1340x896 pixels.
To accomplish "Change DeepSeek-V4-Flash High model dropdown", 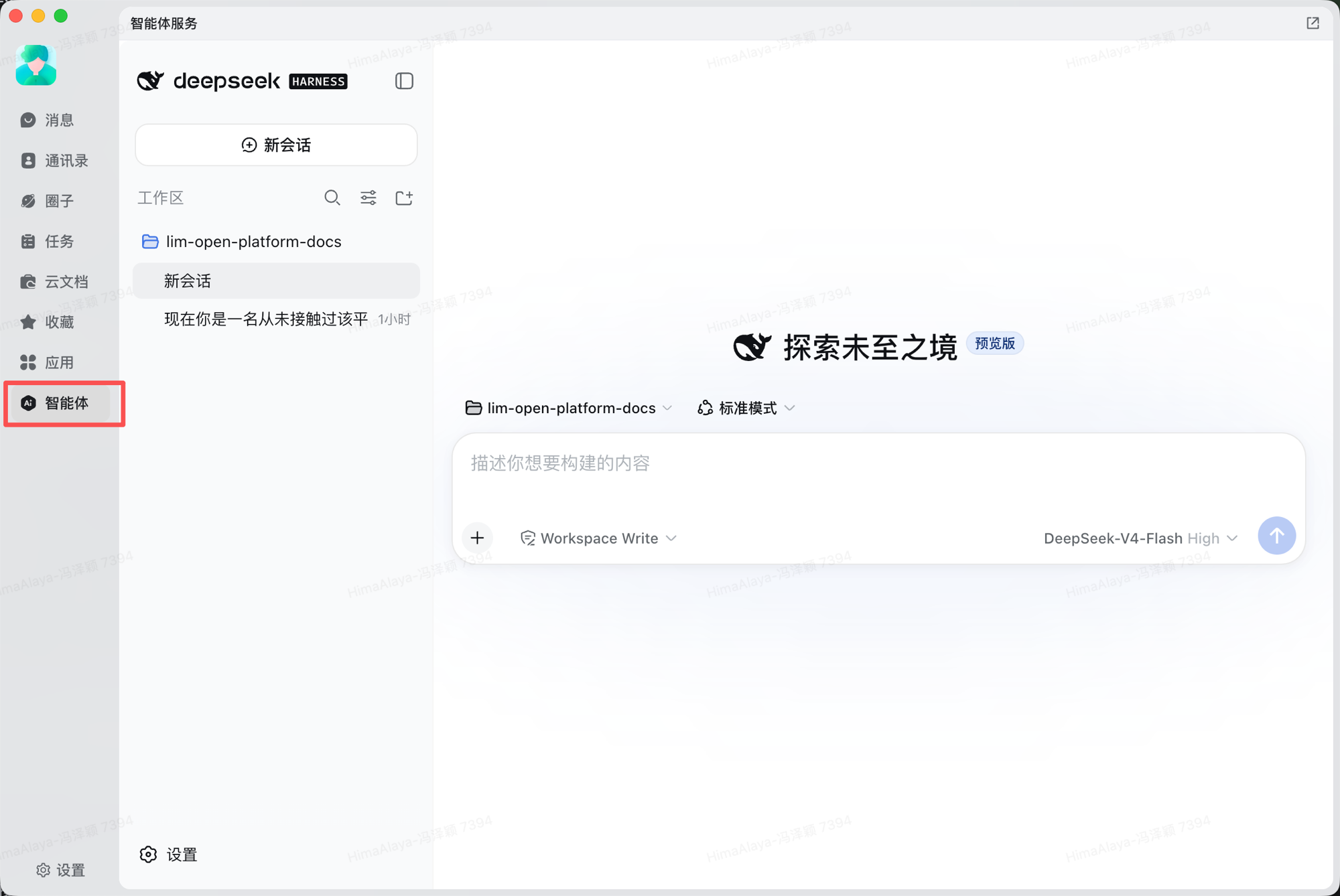I will [x=1140, y=538].
